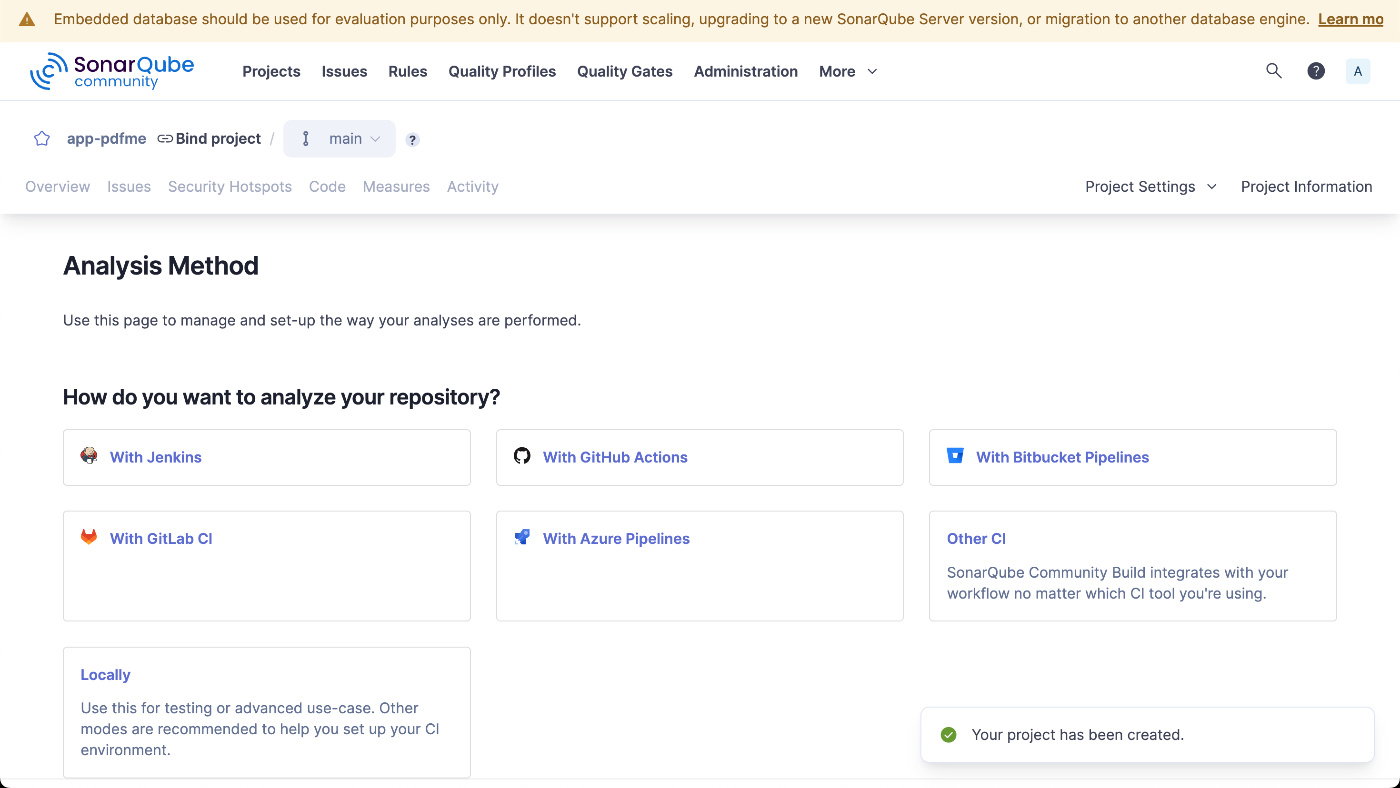Image resolution: width=1400 pixels, height=788 pixels.
Task: Open the search magnifier icon
Action: tap(1274, 71)
